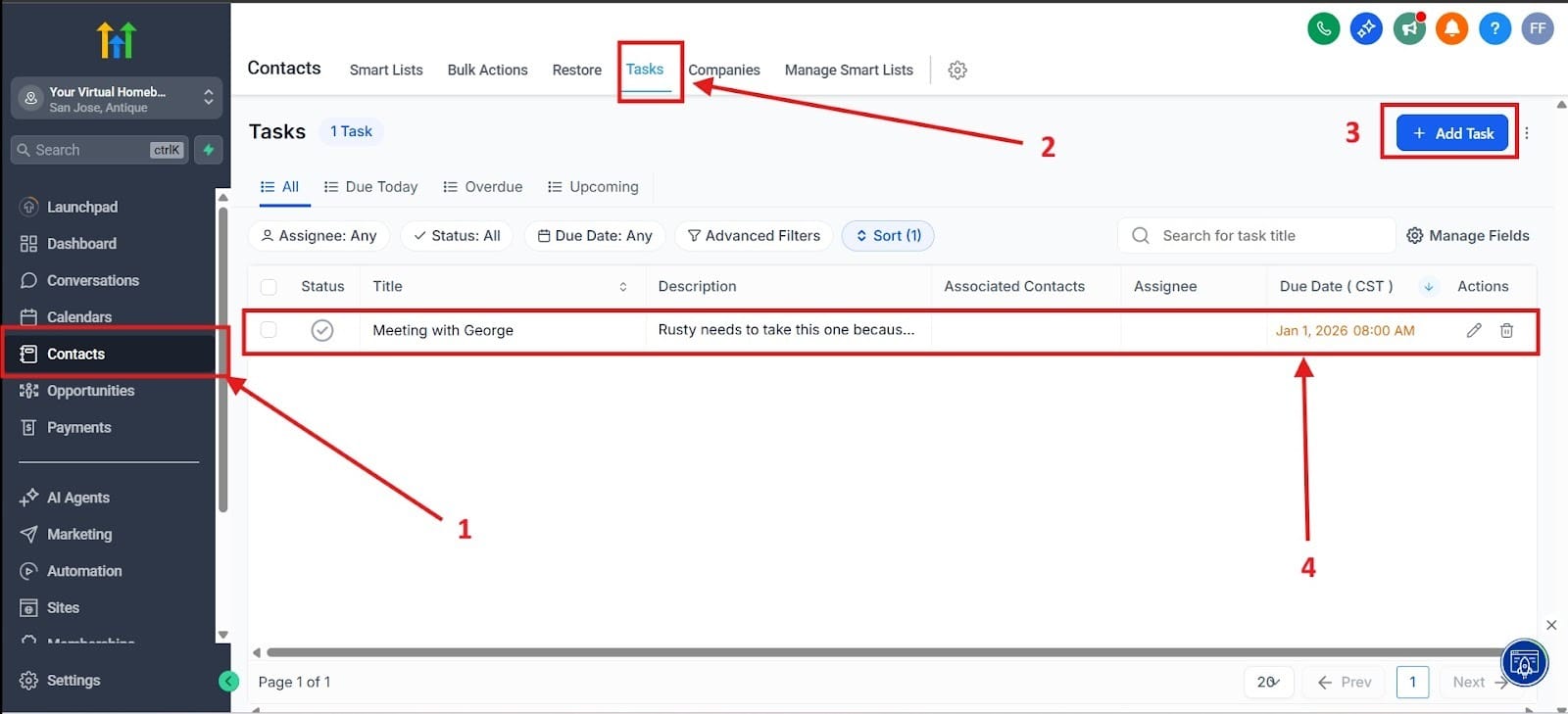Open the green phone dialer icon

coord(1323,28)
